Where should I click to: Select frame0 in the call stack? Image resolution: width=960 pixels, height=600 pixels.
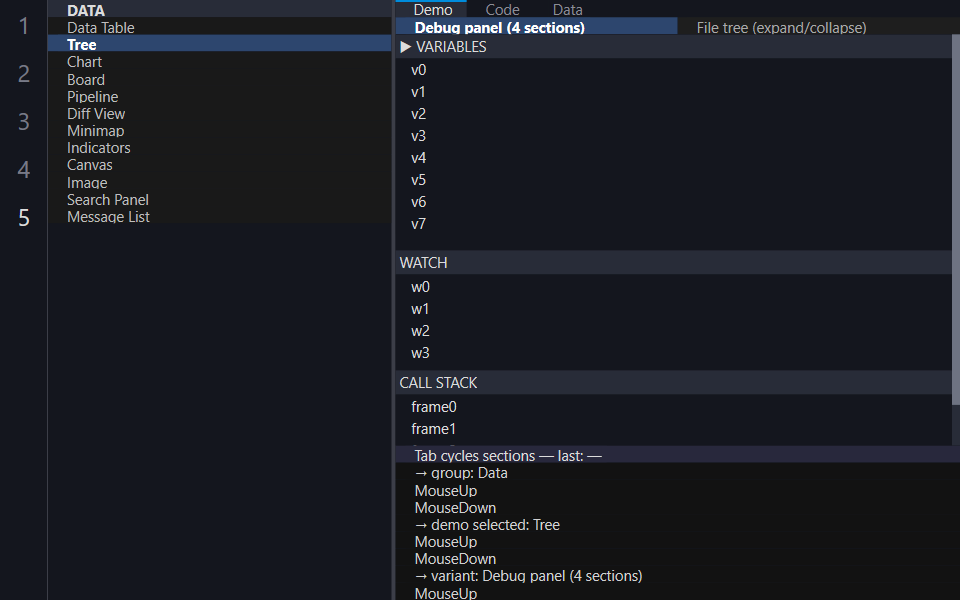tap(673, 407)
